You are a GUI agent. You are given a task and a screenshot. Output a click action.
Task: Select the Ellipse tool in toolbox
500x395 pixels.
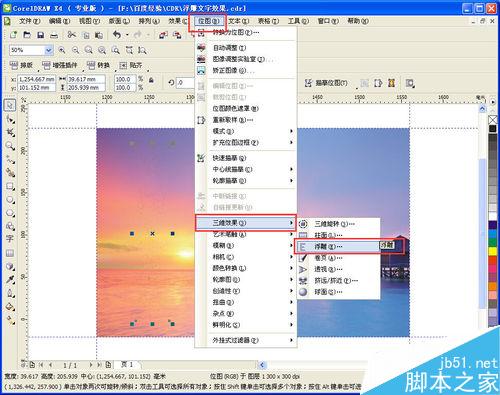pos(10,200)
